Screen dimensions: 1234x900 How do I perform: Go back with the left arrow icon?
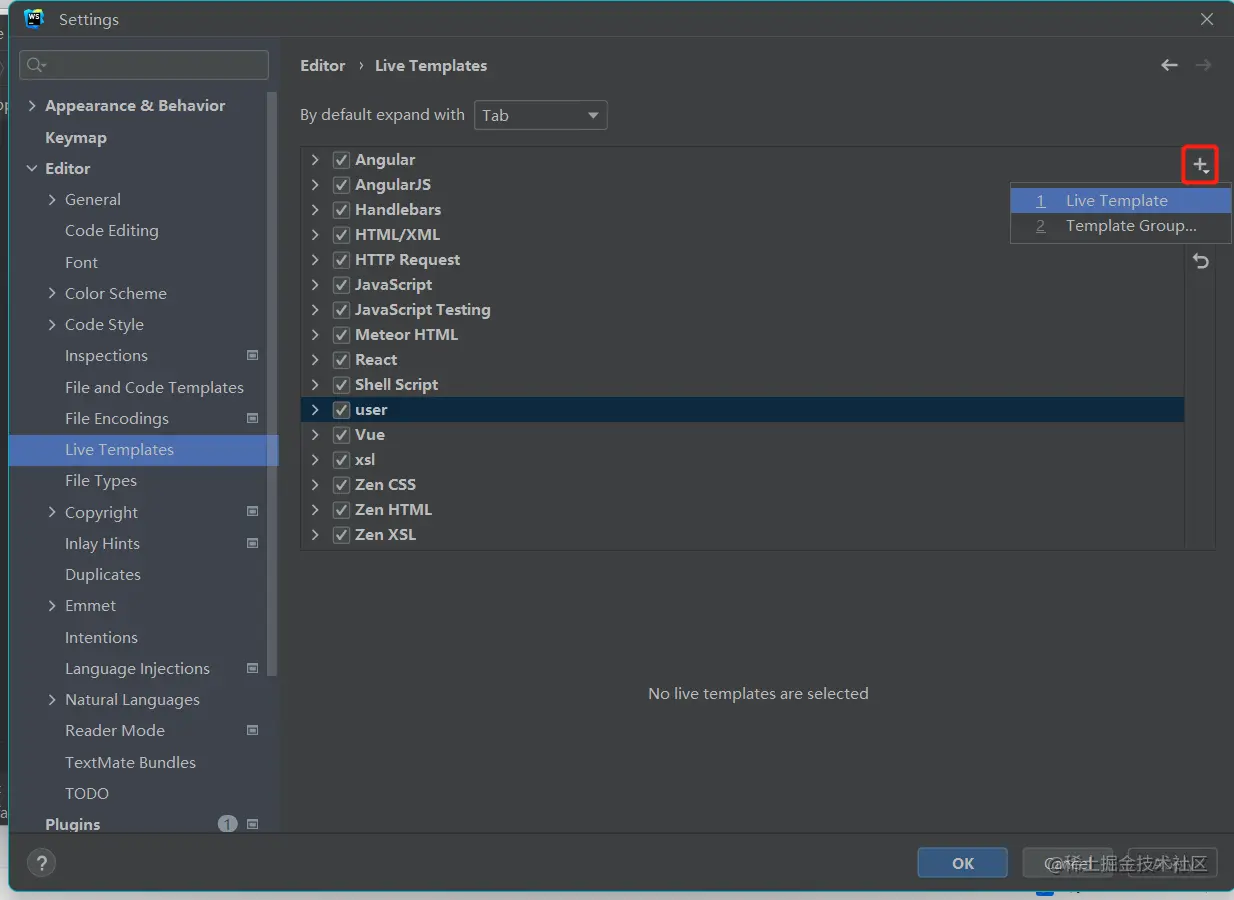(x=1169, y=65)
